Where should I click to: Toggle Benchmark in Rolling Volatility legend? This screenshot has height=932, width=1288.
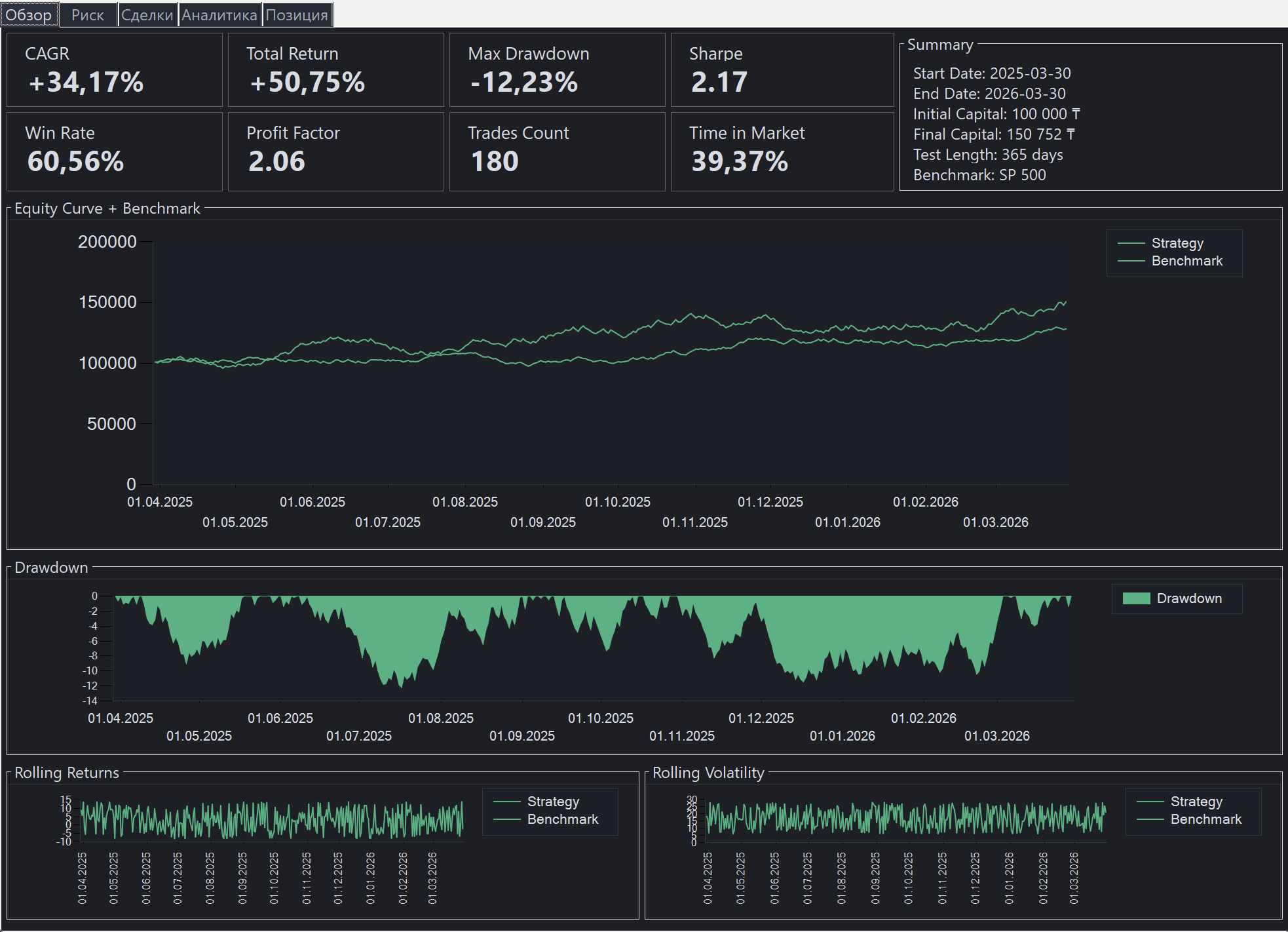click(1205, 819)
